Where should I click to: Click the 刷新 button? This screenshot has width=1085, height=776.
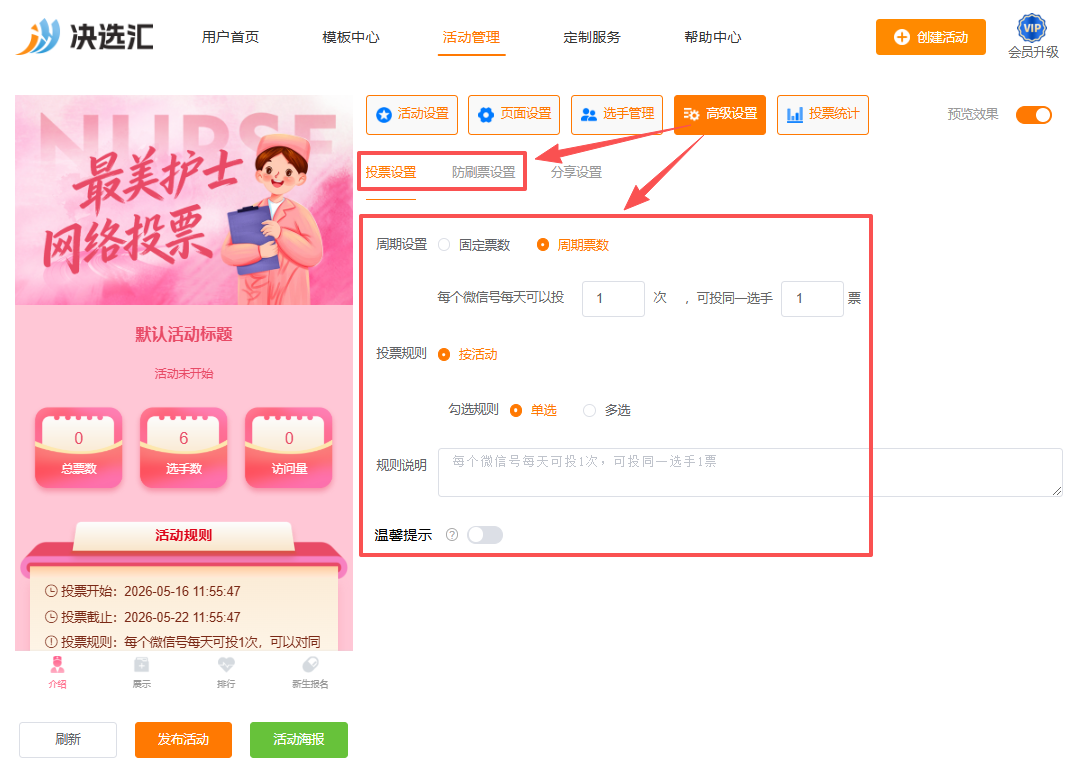tap(68, 739)
